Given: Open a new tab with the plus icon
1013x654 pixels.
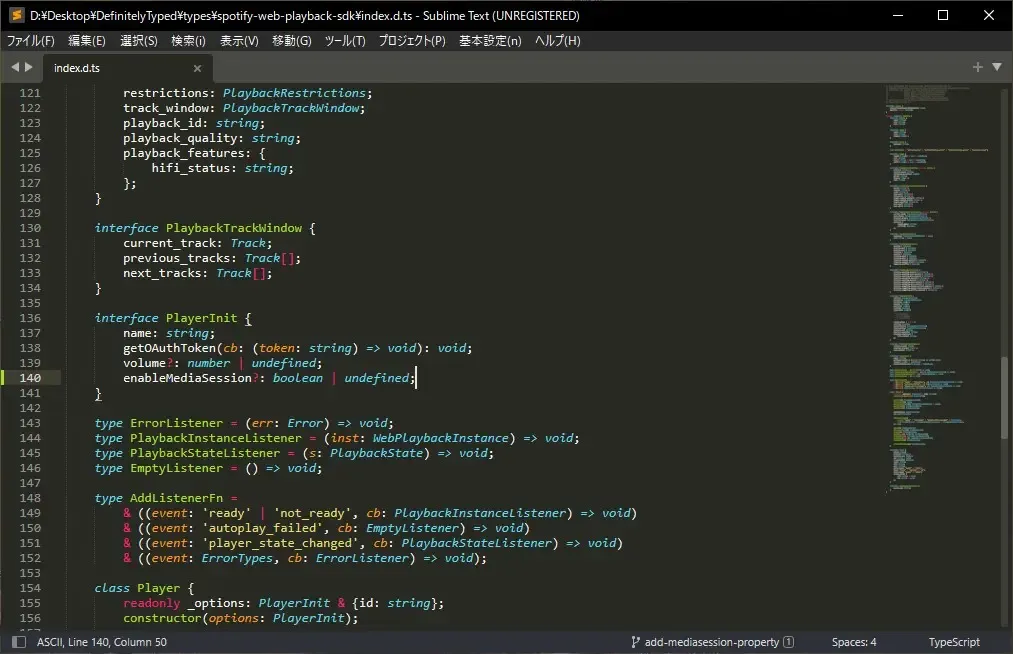Looking at the screenshot, I should 977,67.
